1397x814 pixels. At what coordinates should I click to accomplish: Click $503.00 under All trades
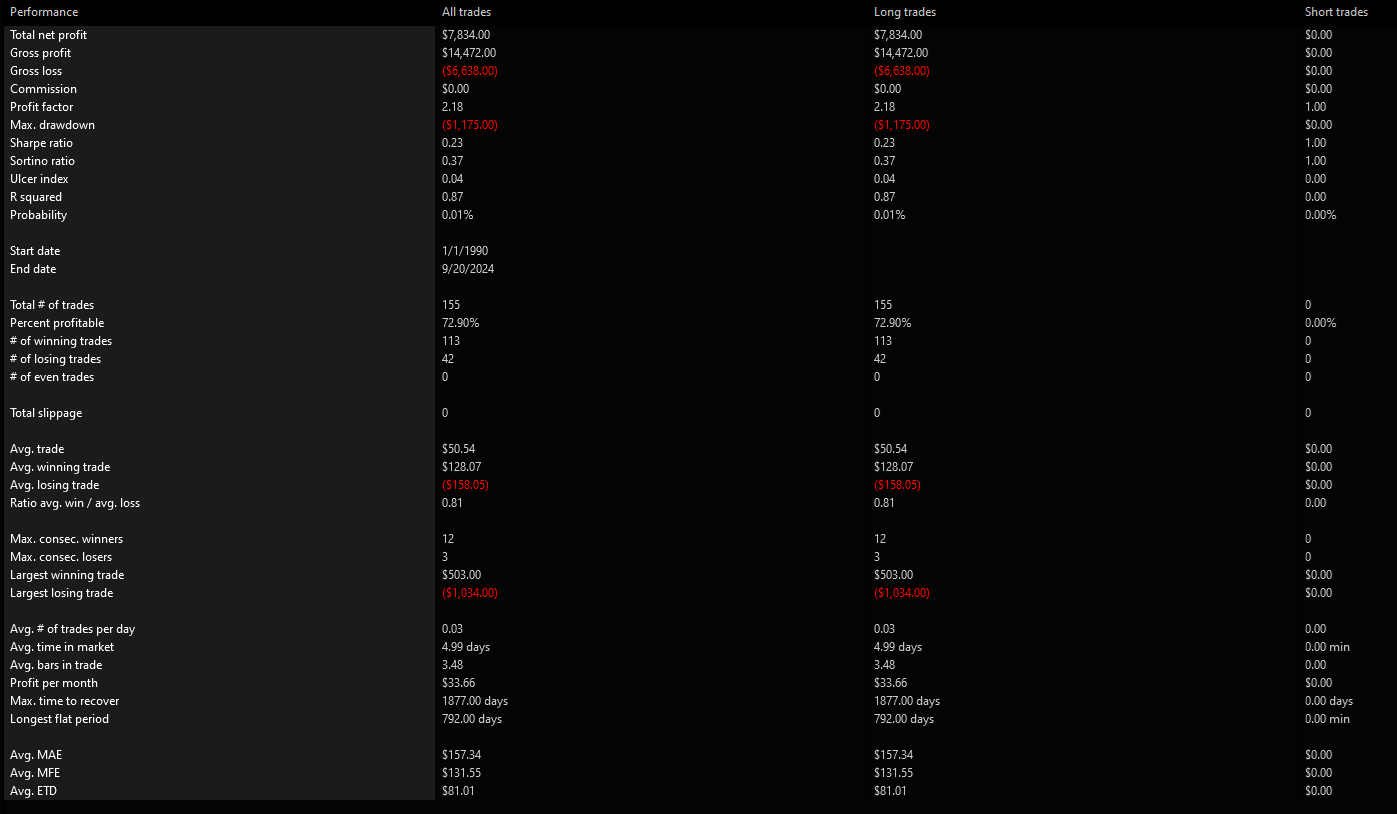point(462,575)
